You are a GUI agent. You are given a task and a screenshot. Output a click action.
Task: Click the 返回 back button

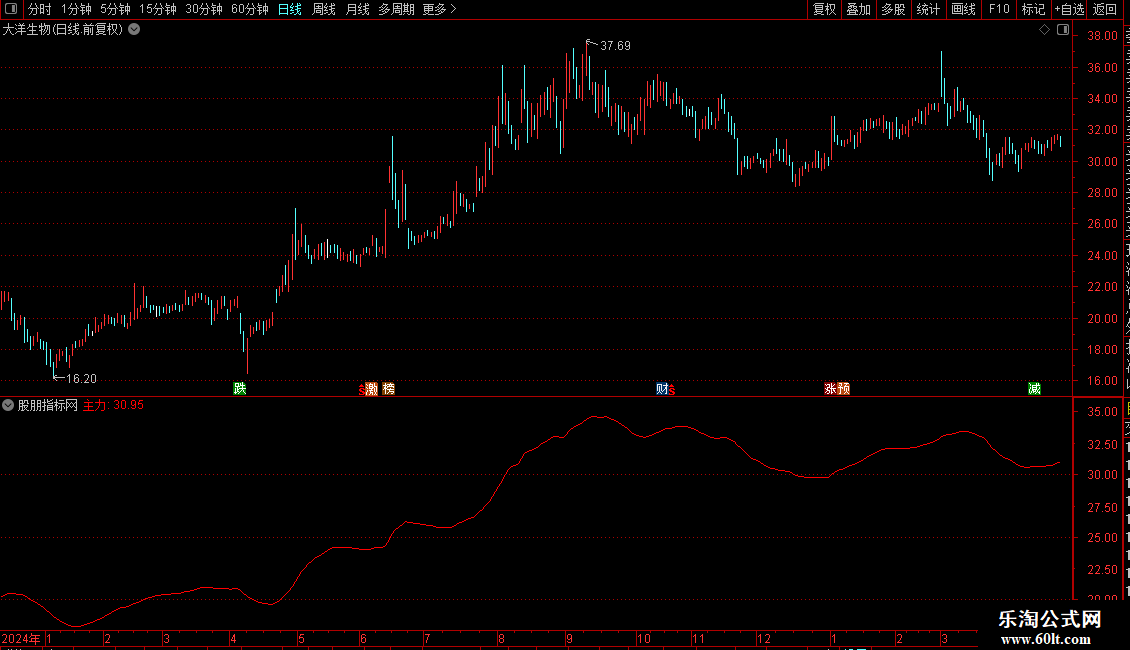[1105, 9]
